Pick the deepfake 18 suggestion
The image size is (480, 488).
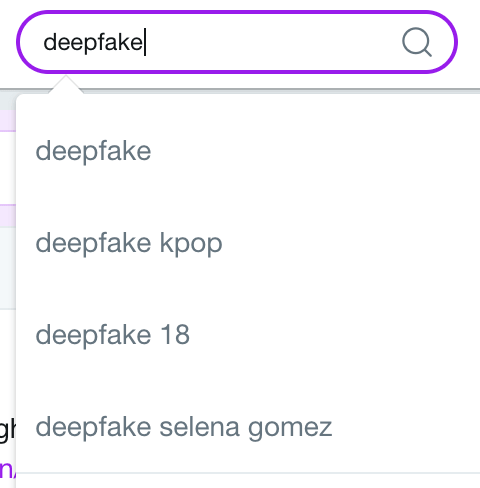[x=248, y=335]
